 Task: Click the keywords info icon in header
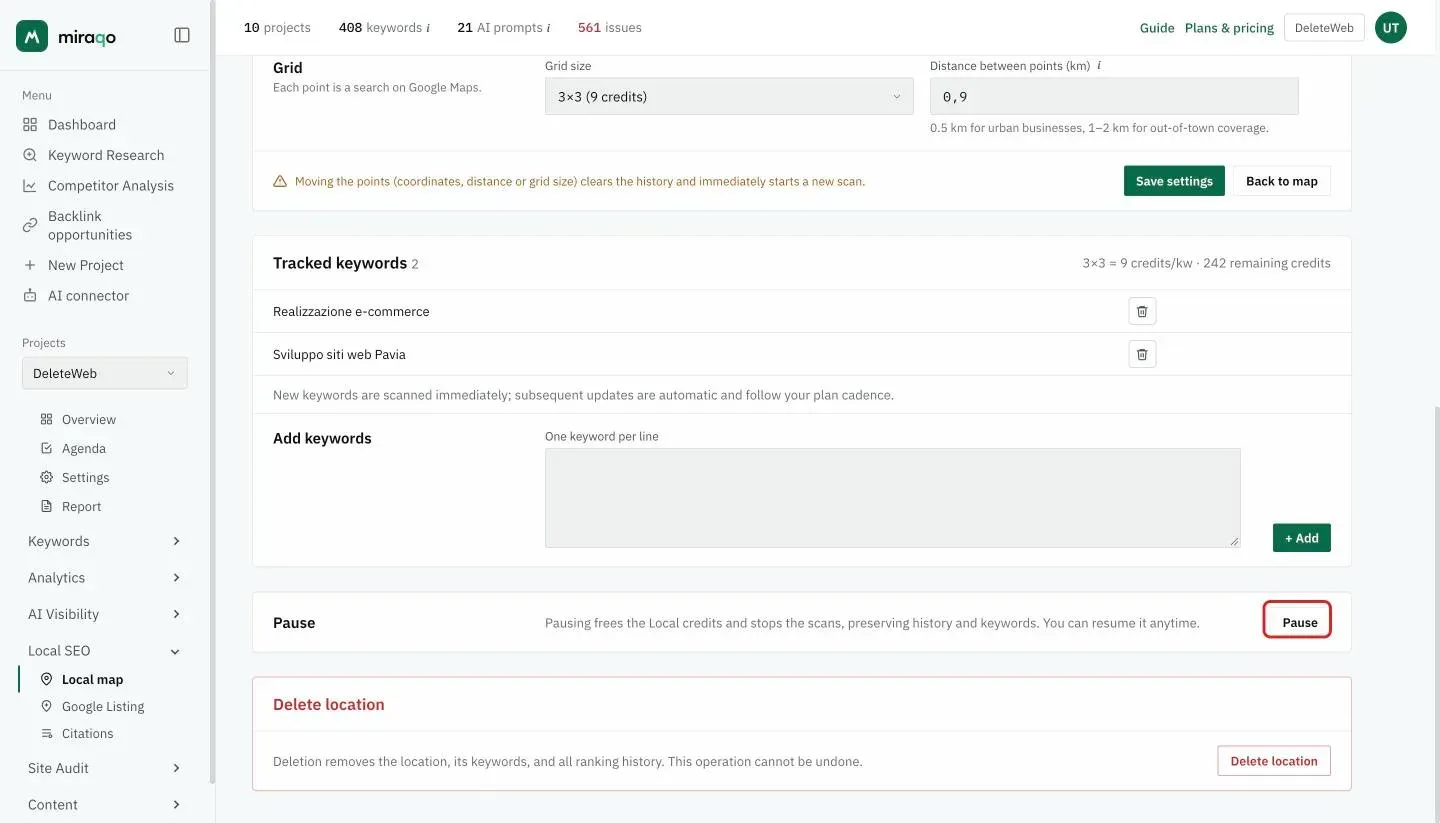point(428,28)
